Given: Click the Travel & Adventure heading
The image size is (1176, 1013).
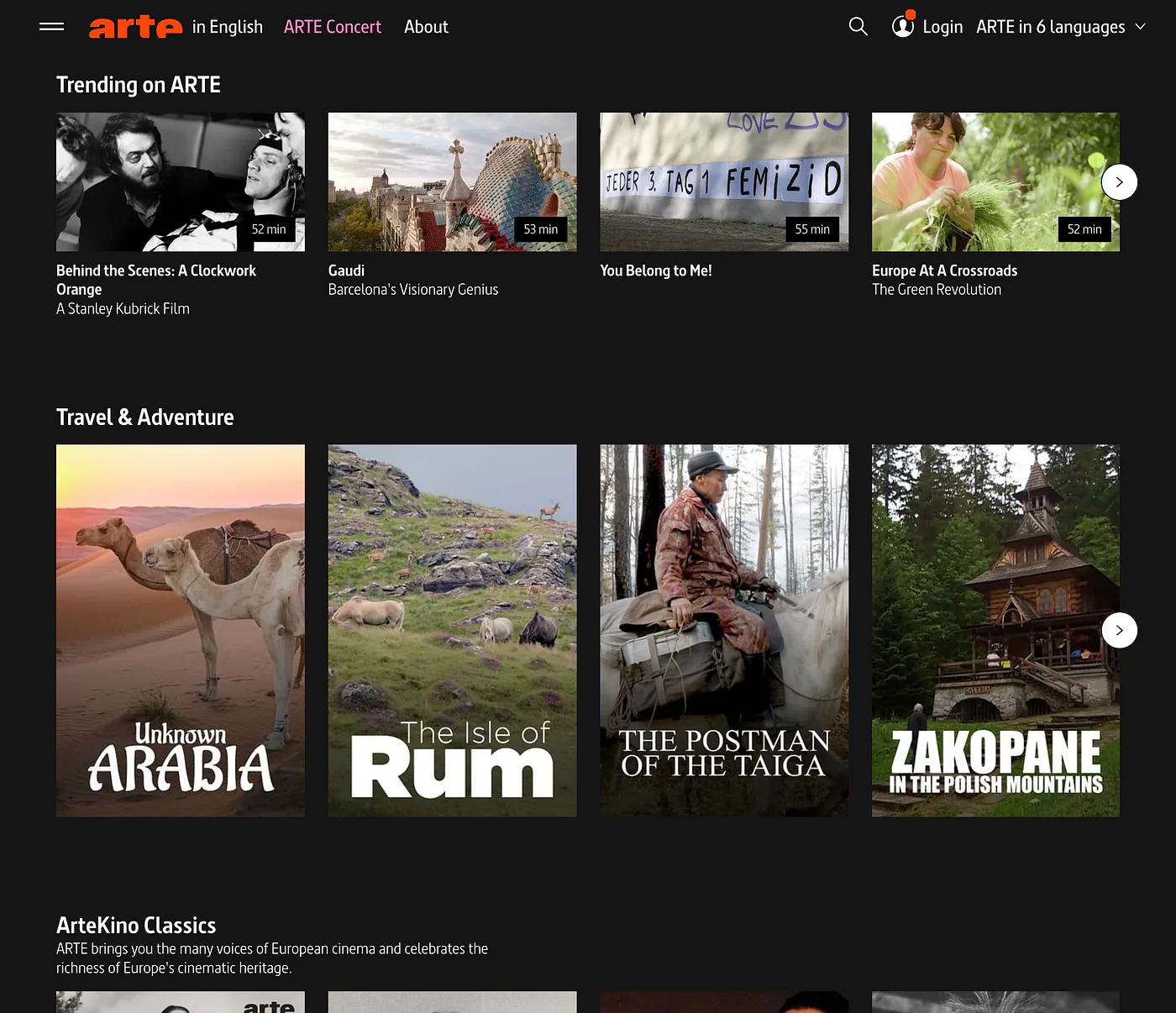Looking at the screenshot, I should tap(145, 417).
